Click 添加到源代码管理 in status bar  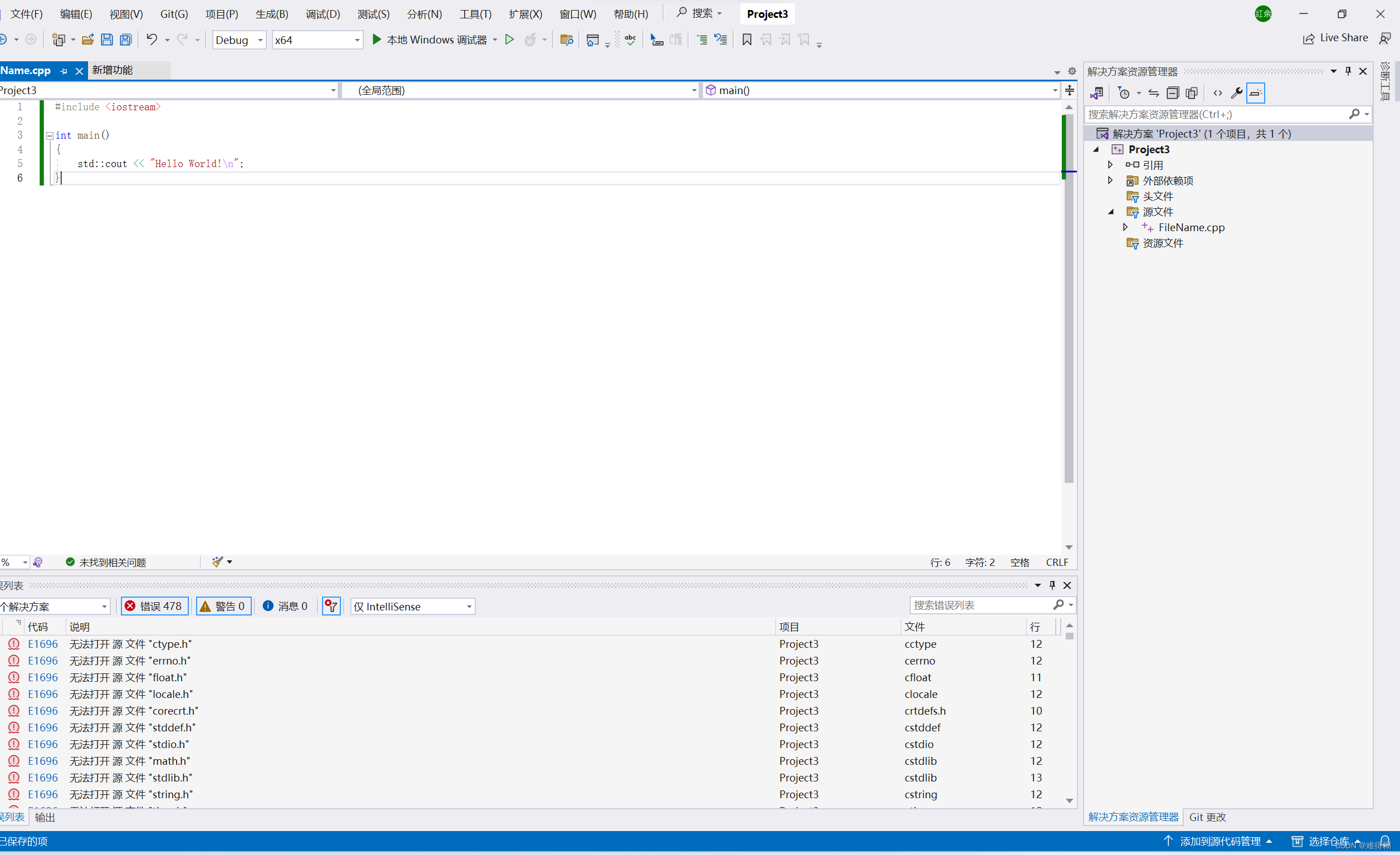(1220, 841)
